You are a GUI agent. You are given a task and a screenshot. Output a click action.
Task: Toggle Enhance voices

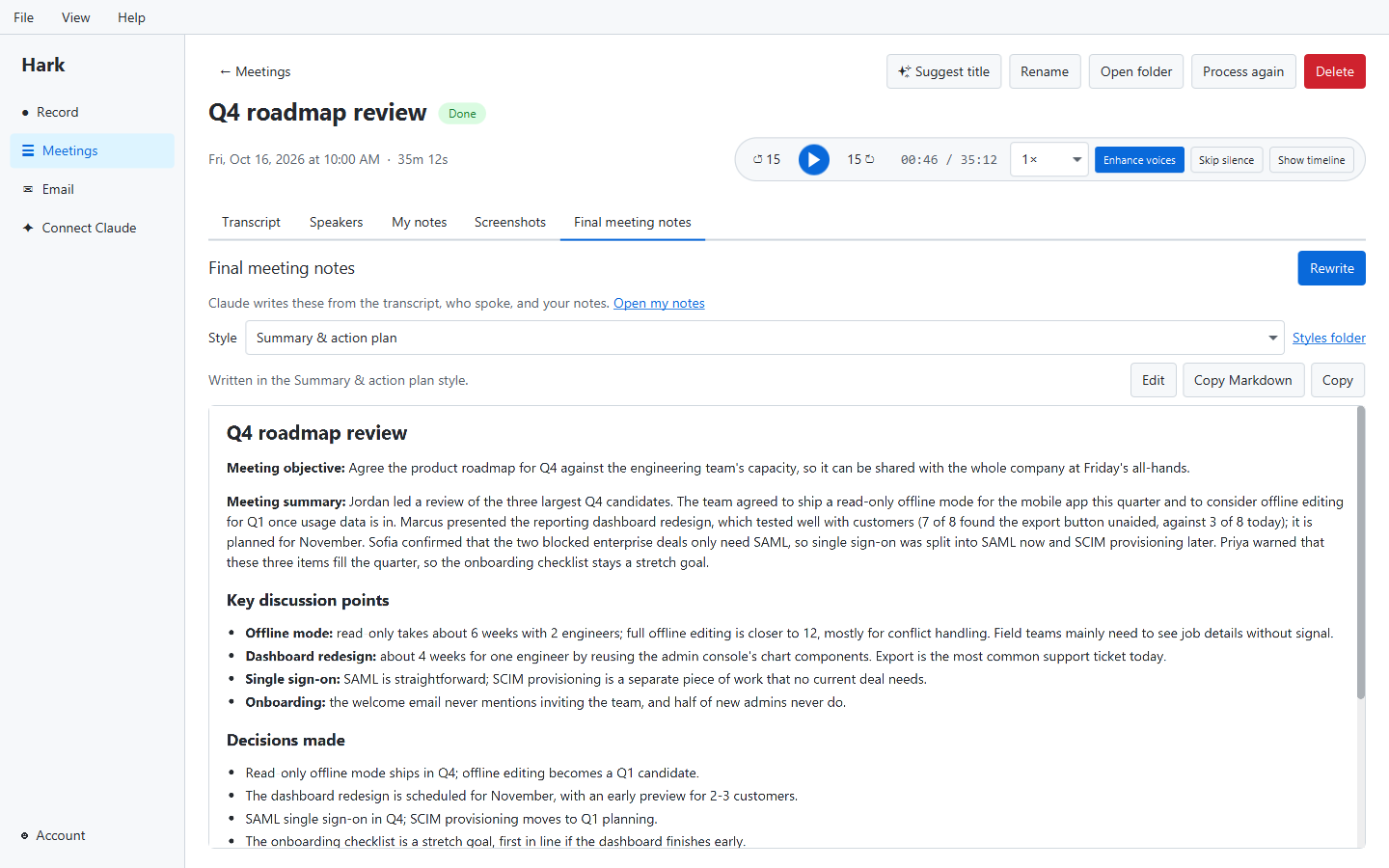pyautogui.click(x=1139, y=160)
